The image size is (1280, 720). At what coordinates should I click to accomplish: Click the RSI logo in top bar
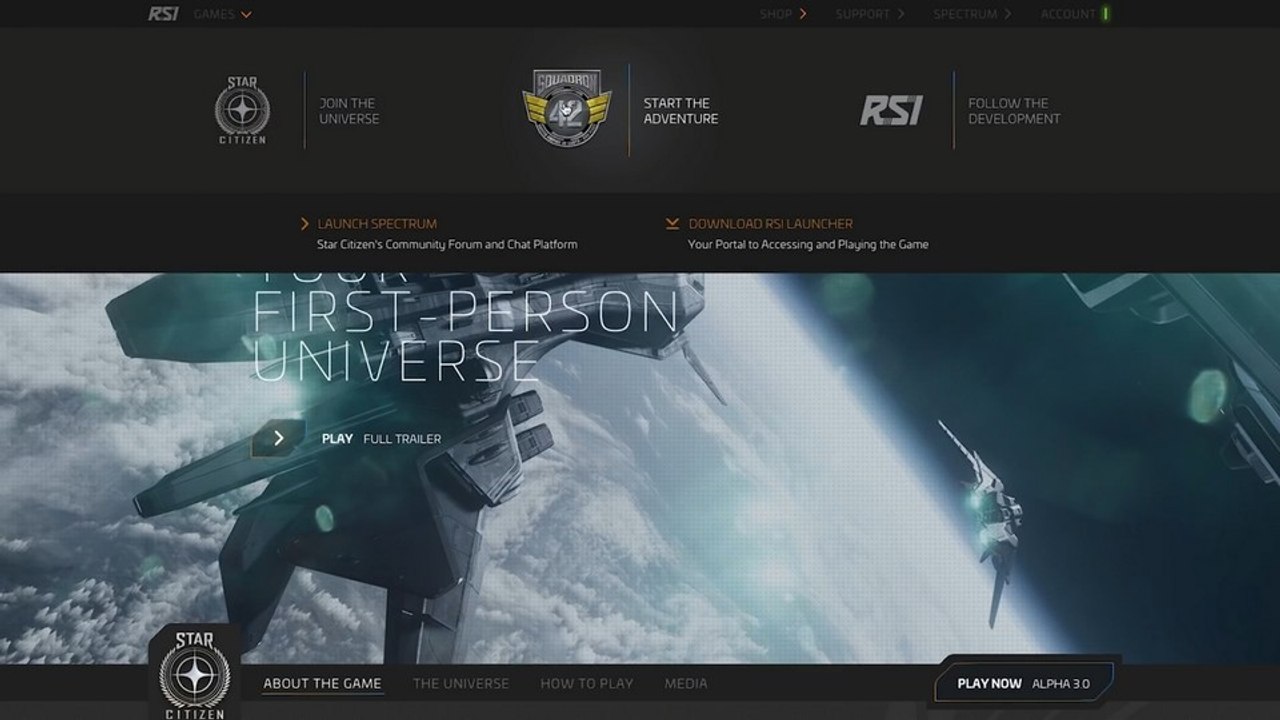[163, 14]
